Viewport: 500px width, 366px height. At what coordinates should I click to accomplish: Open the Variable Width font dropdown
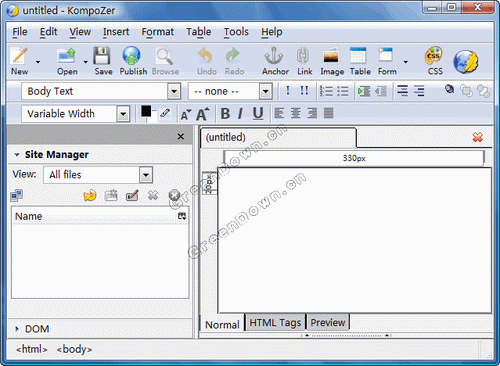(76, 114)
